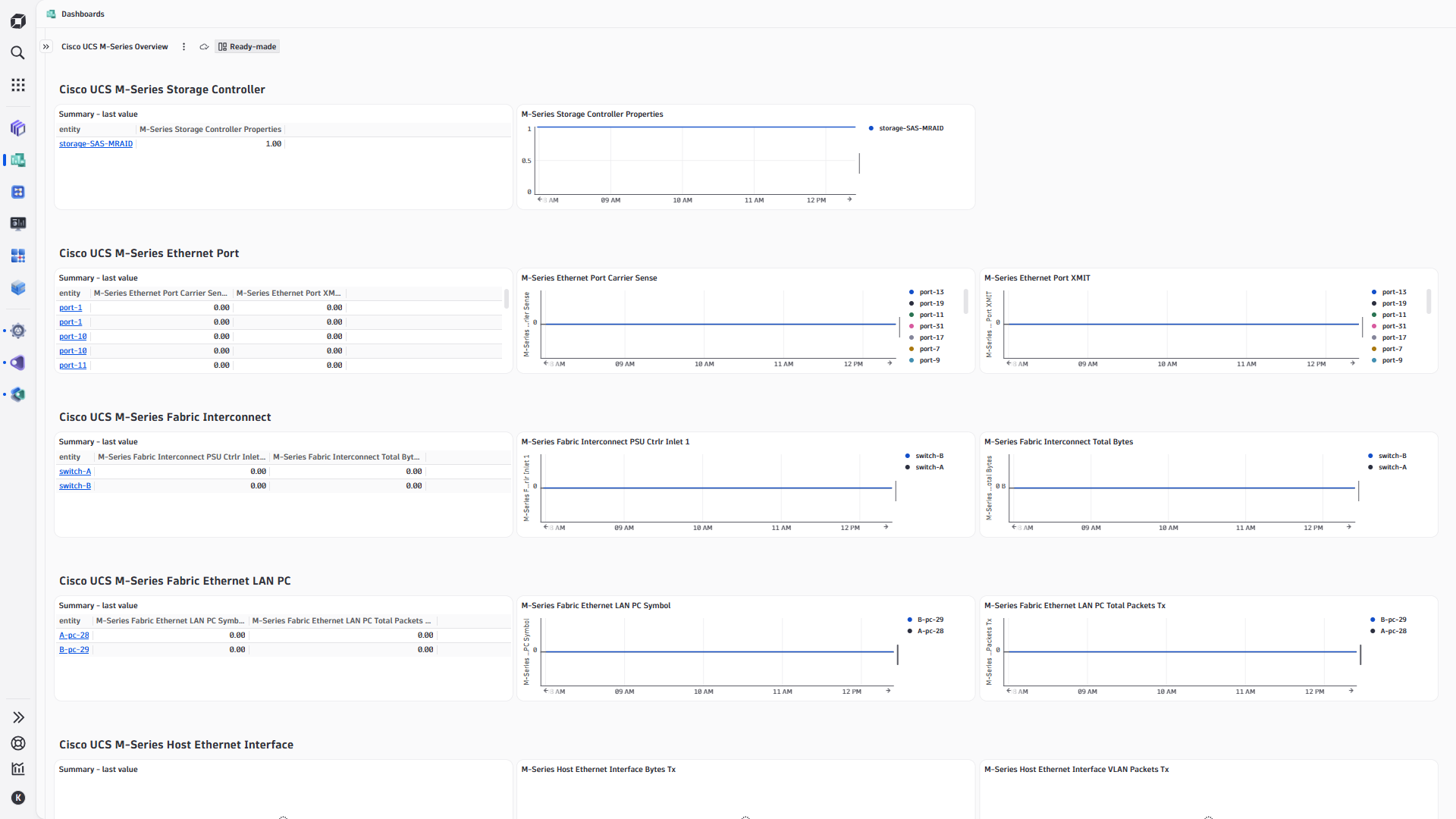Pan Storage Controller Properties chart time forward
1456x819 pixels.
pyautogui.click(x=849, y=199)
